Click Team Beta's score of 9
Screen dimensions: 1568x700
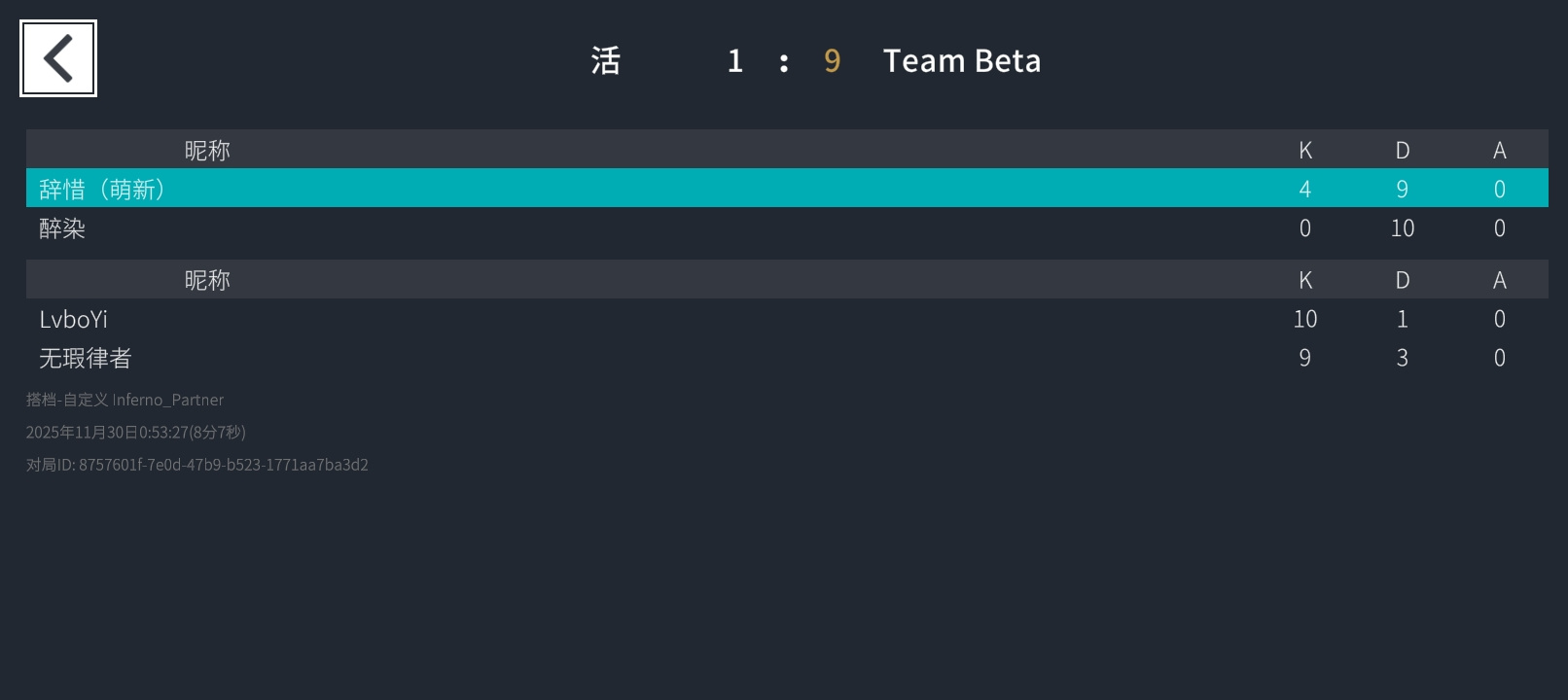pyautogui.click(x=832, y=60)
